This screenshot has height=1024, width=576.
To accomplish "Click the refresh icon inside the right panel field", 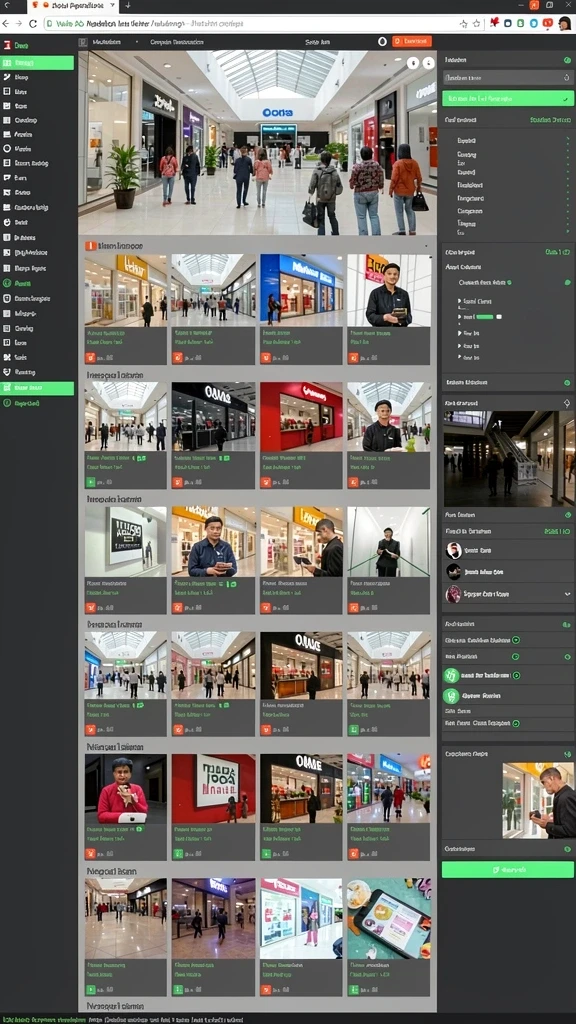I will pos(566,78).
